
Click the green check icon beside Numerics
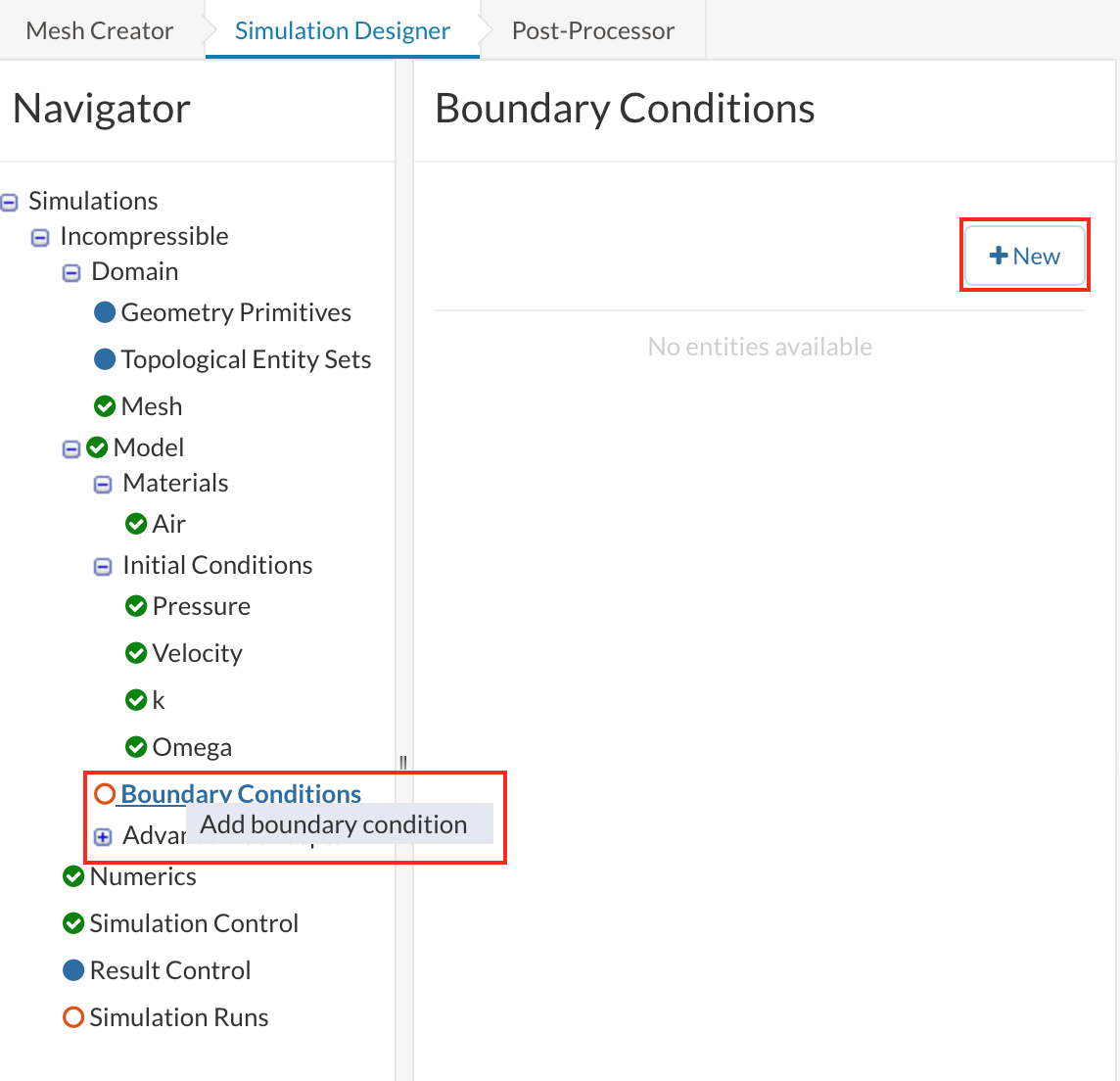click(73, 876)
